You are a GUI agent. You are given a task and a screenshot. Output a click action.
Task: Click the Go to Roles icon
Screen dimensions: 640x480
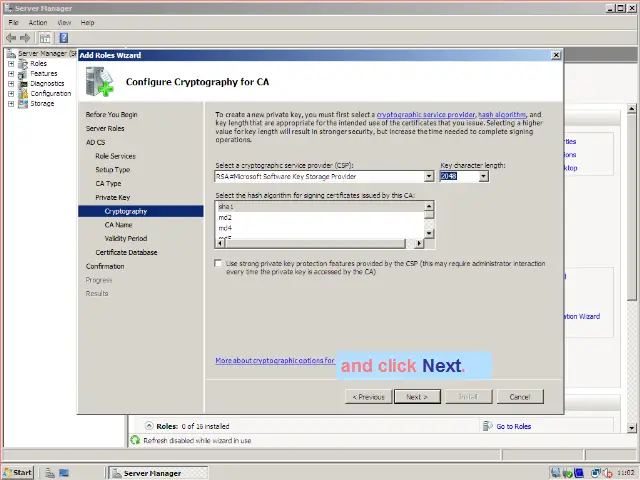487,426
